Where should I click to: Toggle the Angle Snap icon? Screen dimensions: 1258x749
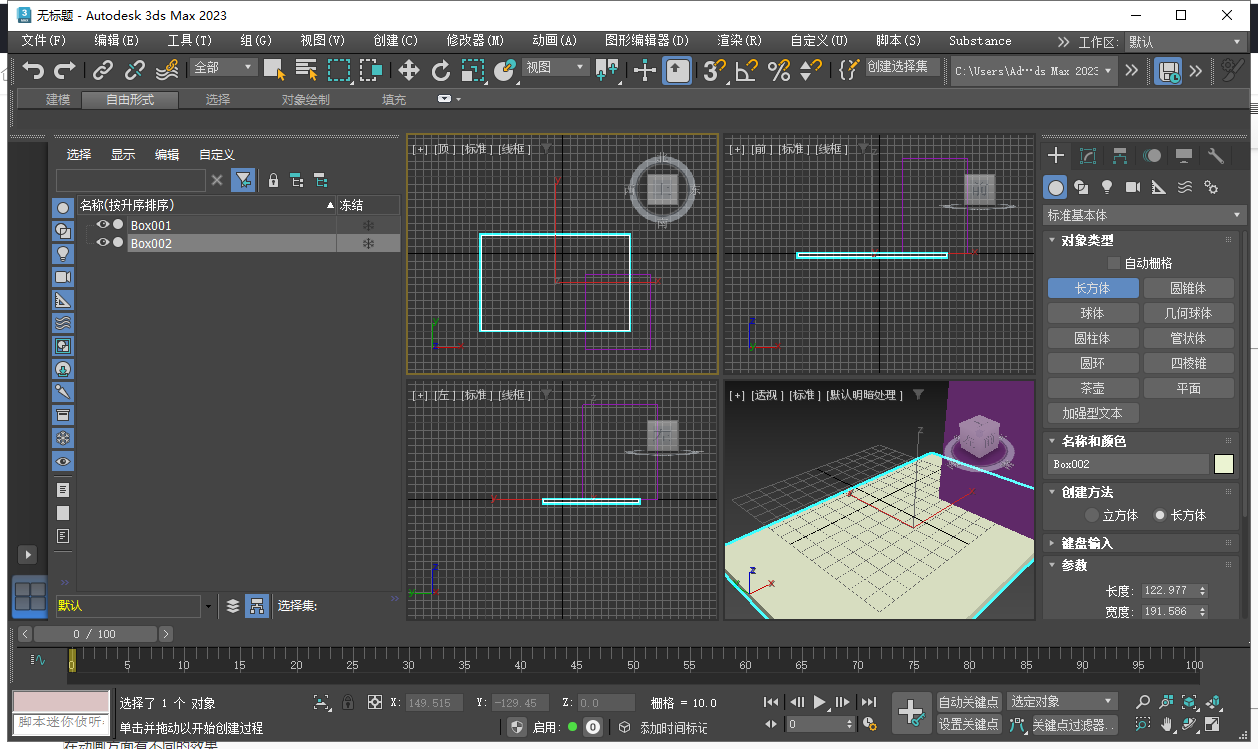click(x=746, y=69)
